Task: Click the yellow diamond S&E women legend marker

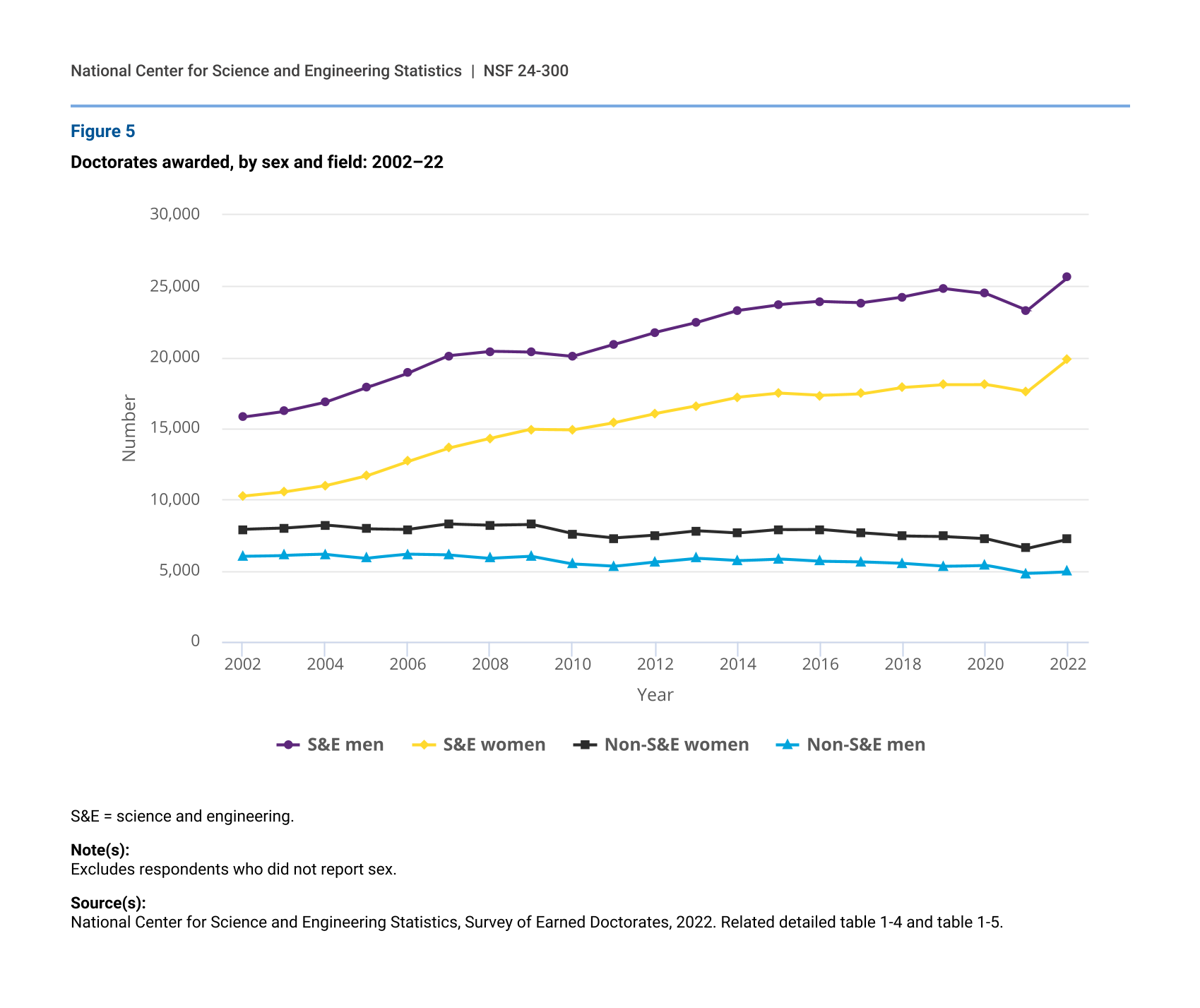Action: pyautogui.click(x=423, y=745)
